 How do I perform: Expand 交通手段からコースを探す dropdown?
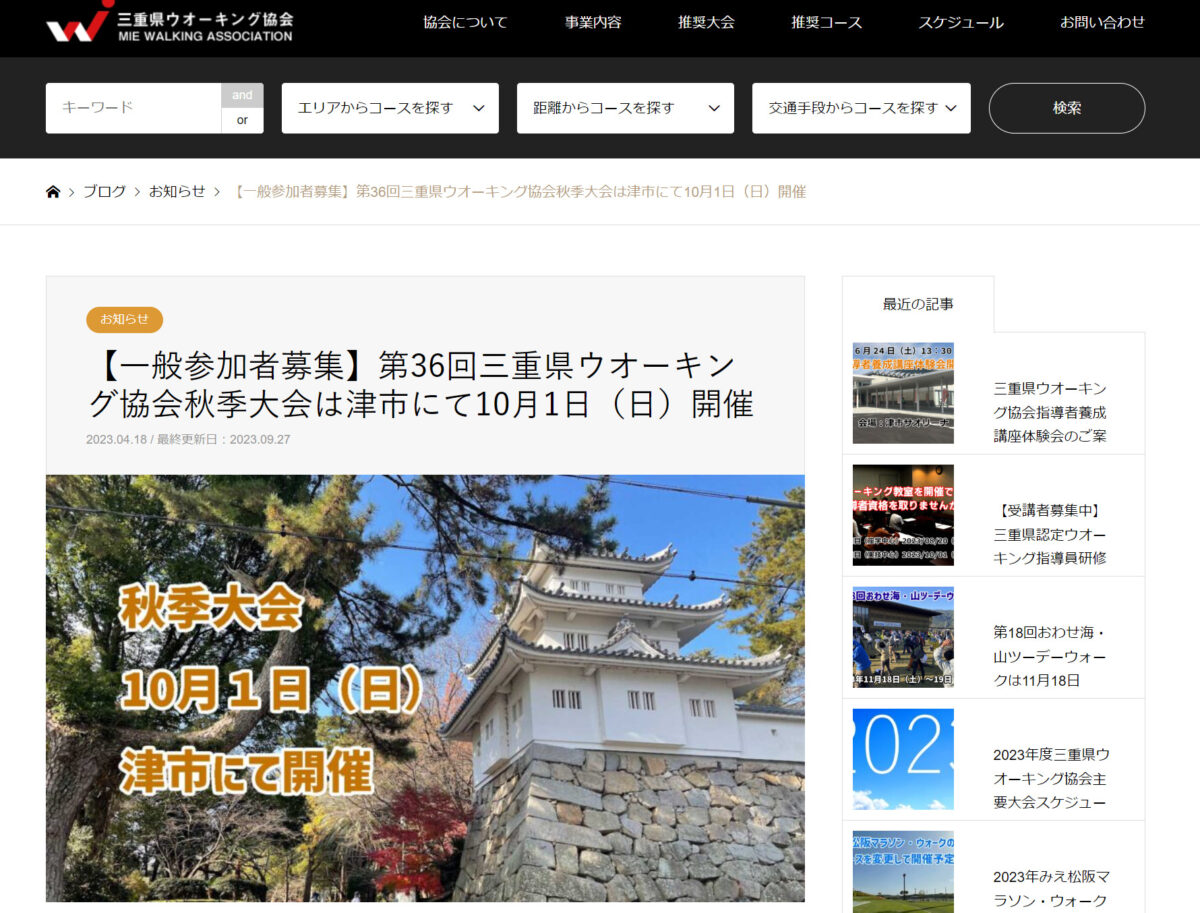[861, 108]
